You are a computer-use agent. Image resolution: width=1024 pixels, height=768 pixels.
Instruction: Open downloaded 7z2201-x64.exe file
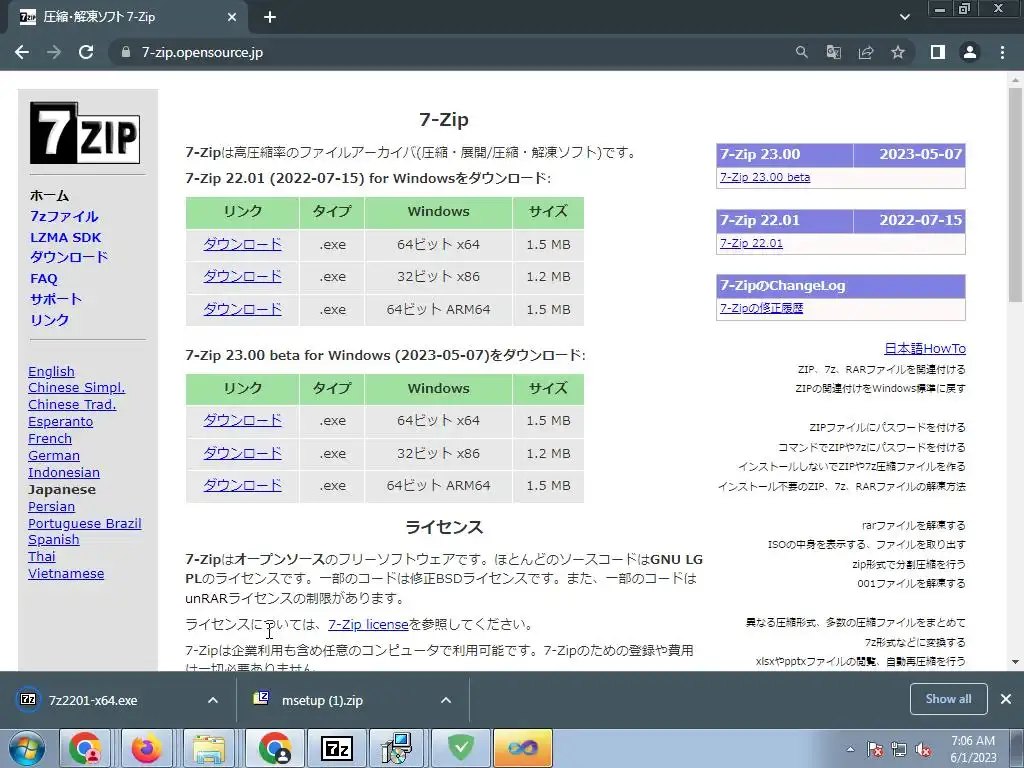point(93,700)
